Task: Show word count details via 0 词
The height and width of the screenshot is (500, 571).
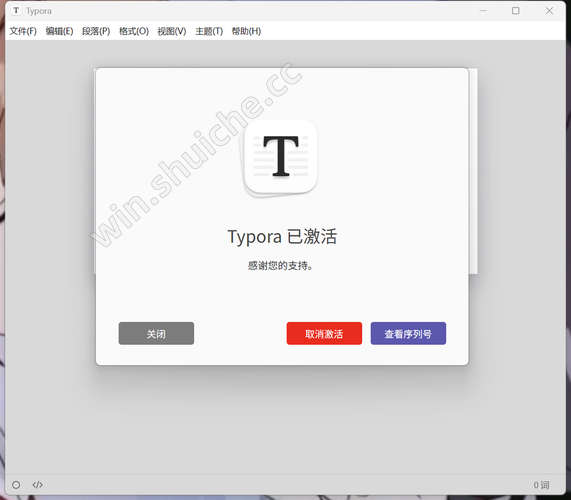Action: click(x=541, y=485)
